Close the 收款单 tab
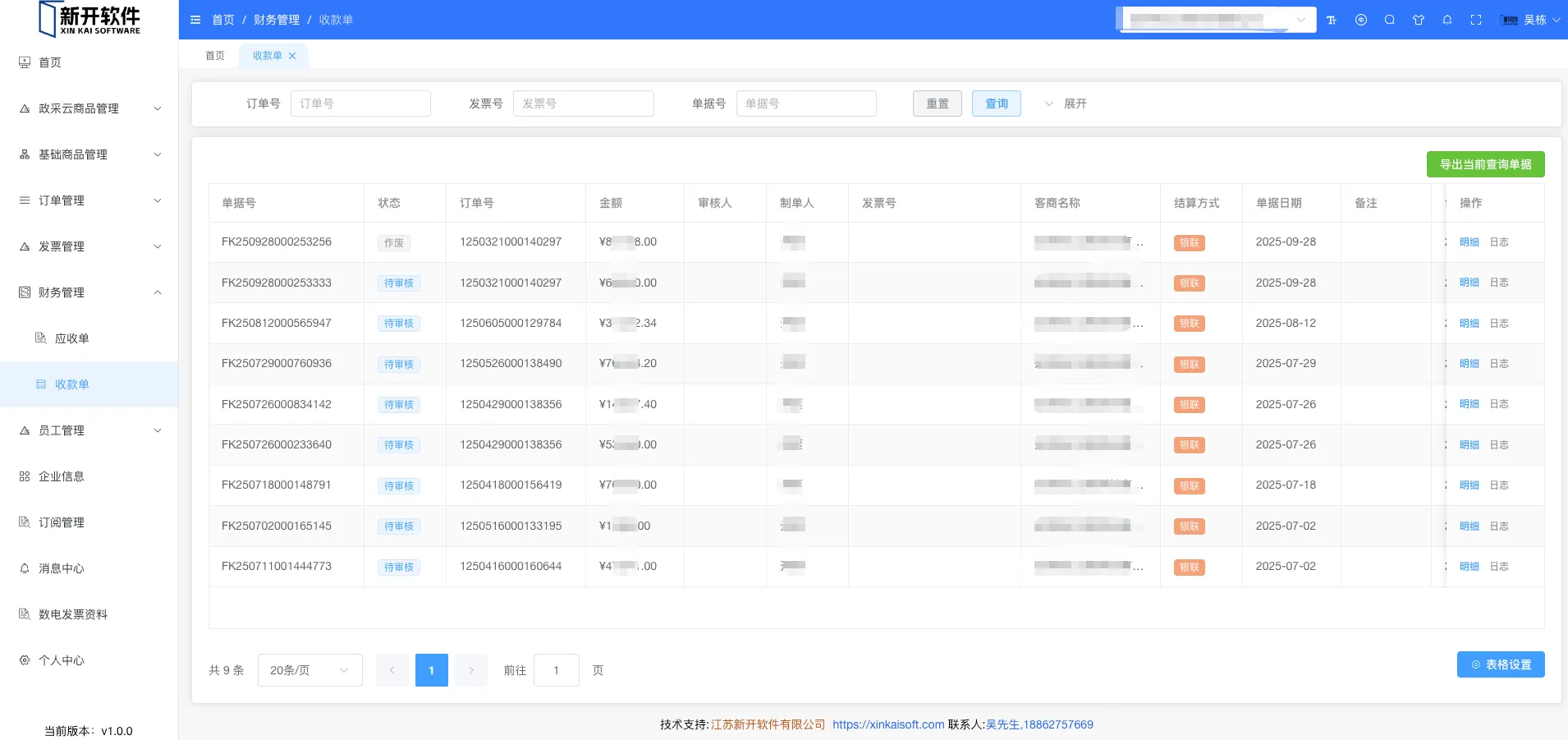 point(292,56)
